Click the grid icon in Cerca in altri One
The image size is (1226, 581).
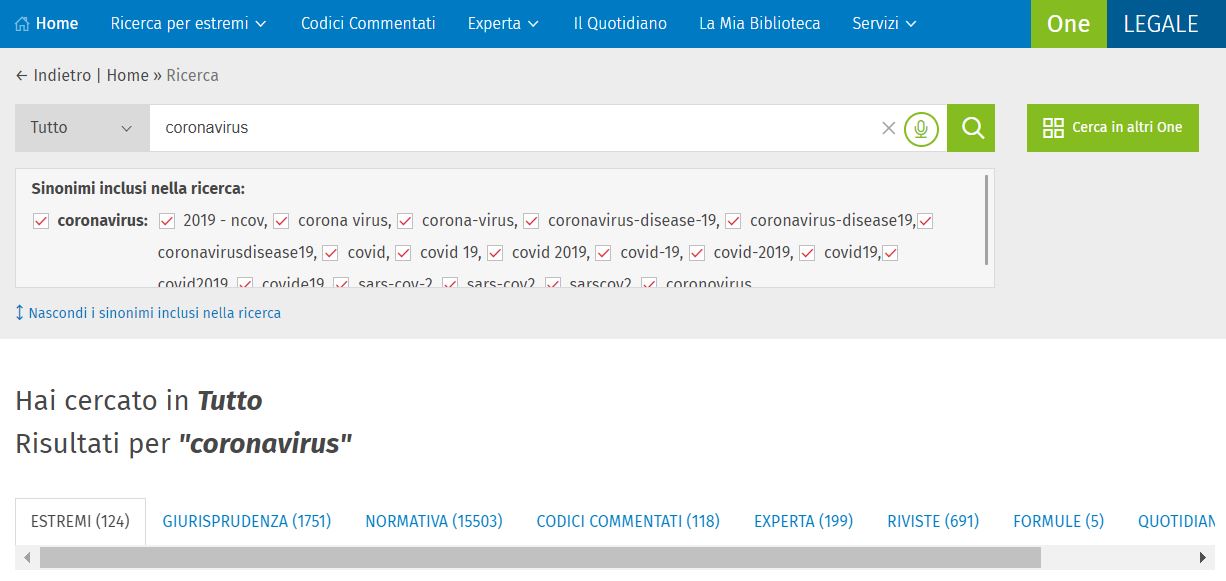point(1053,128)
